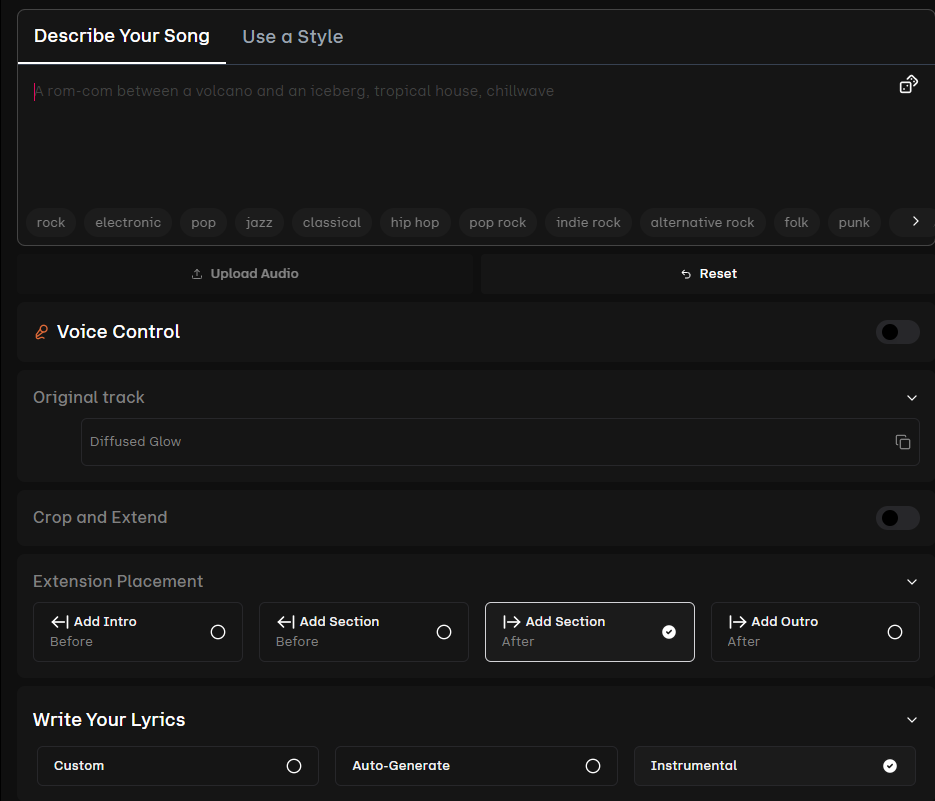Choose Auto-Generate lyrics option
935x801 pixels.
pos(476,766)
